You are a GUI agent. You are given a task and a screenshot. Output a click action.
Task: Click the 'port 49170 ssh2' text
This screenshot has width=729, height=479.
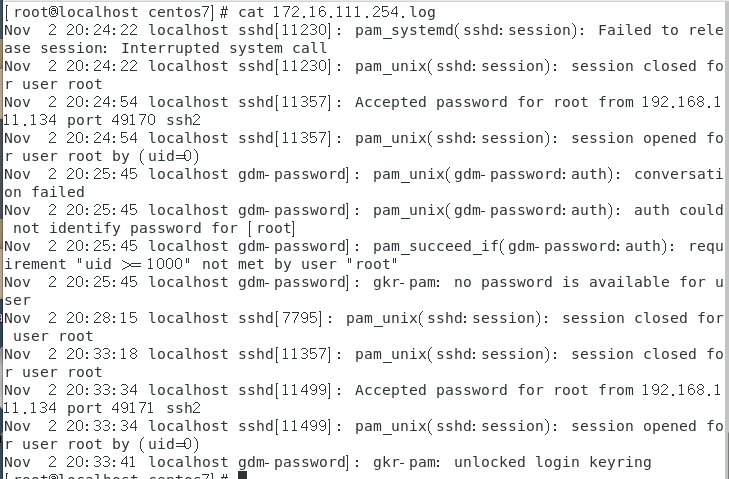click(134, 120)
